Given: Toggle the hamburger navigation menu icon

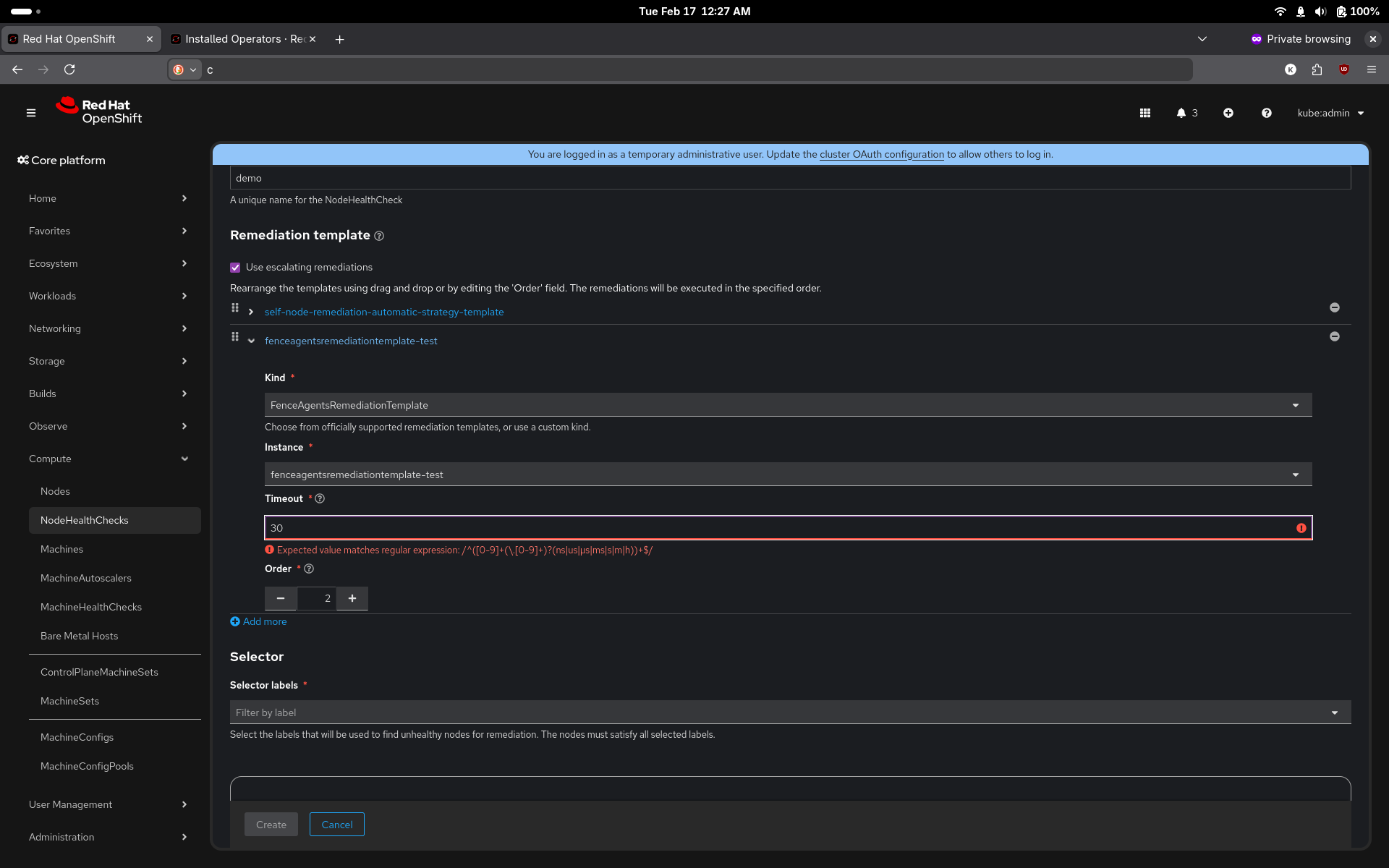Looking at the screenshot, I should [31, 113].
